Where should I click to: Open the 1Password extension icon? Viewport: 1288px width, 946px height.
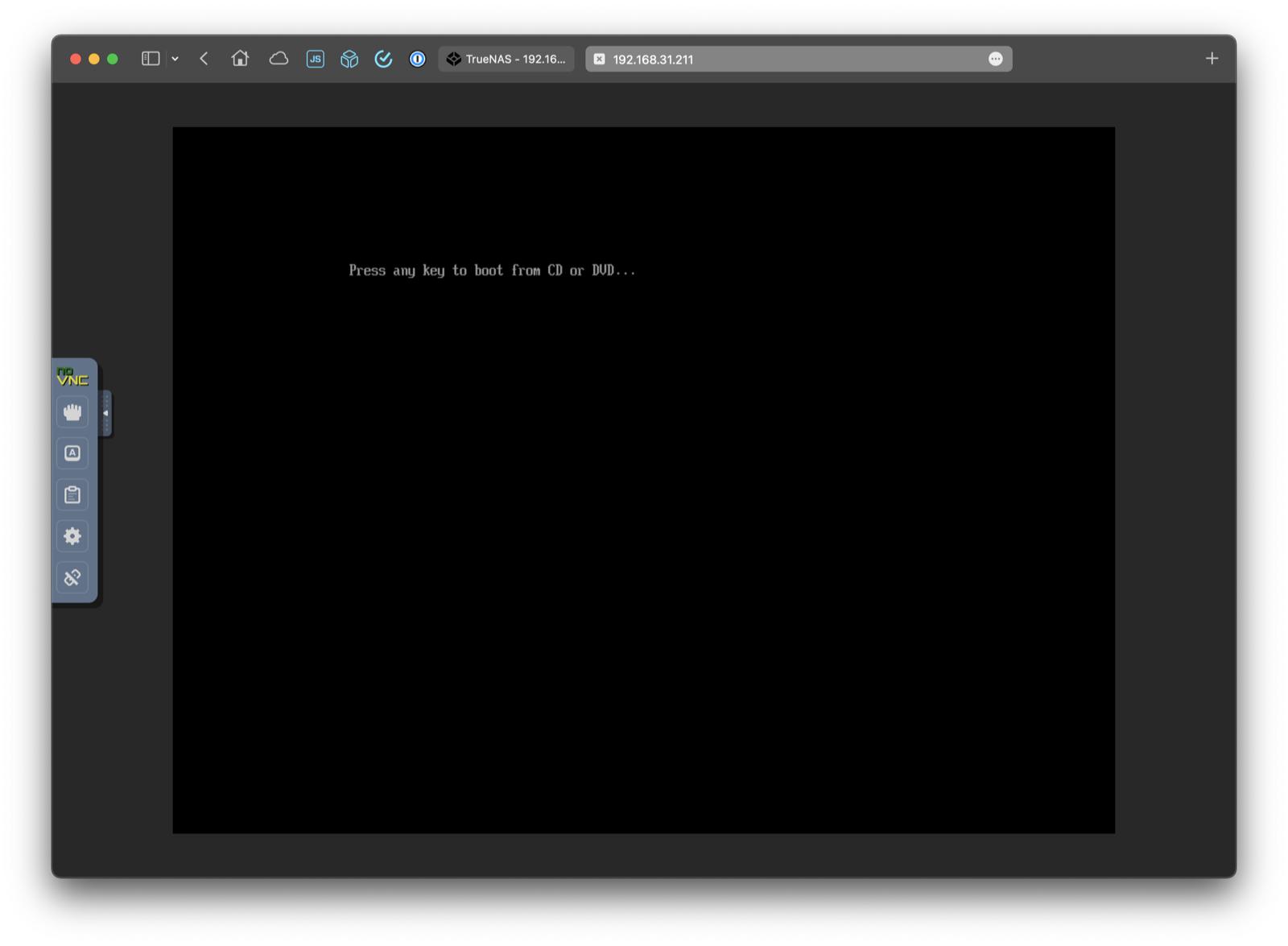coord(417,58)
